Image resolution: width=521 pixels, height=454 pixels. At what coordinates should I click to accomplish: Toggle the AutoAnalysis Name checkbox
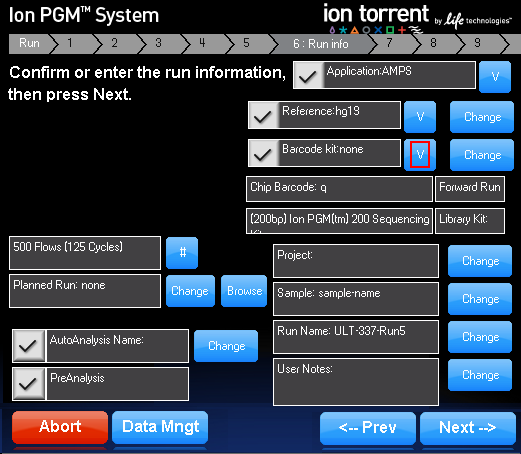coord(29,346)
